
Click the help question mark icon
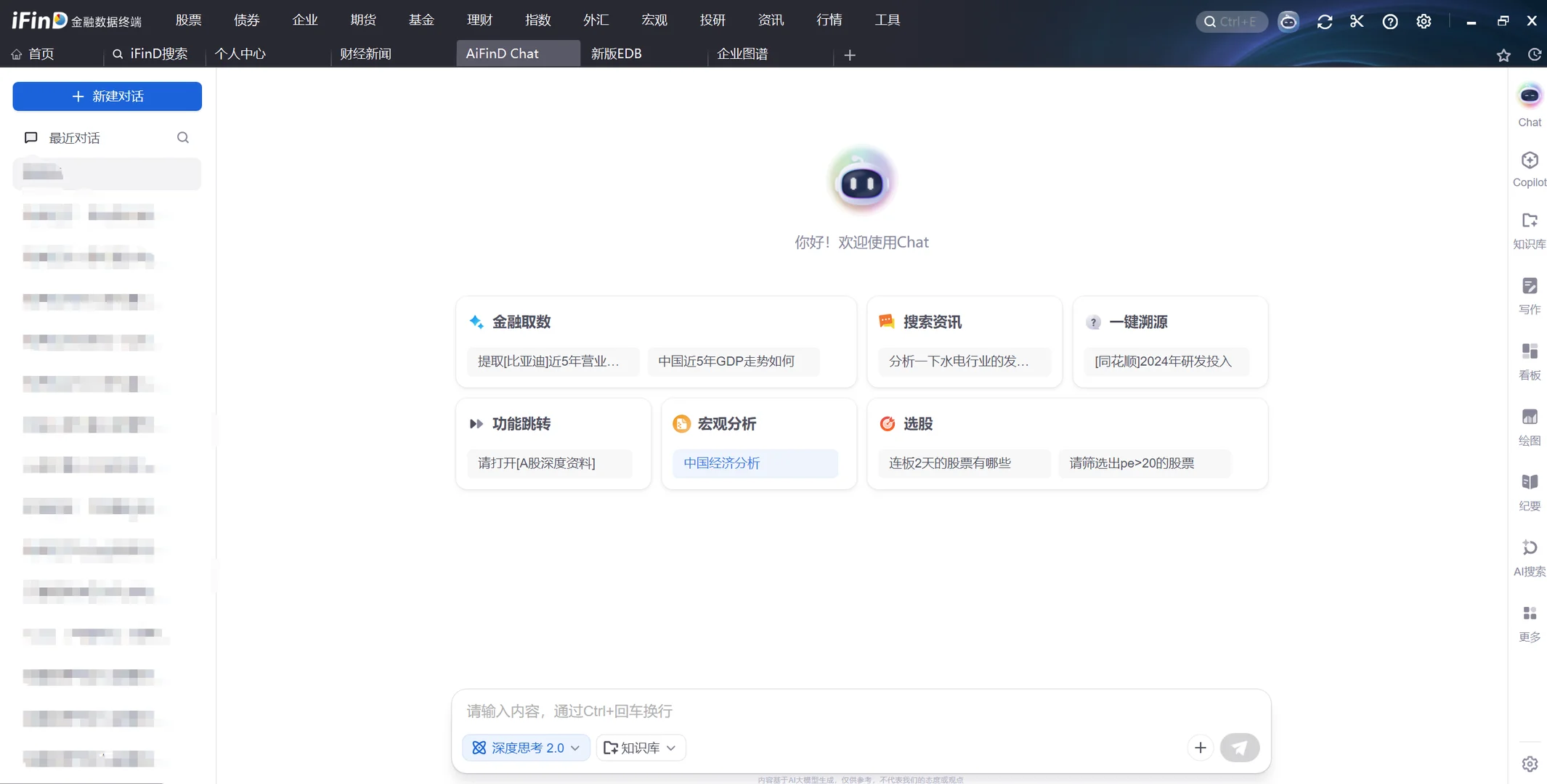1389,21
